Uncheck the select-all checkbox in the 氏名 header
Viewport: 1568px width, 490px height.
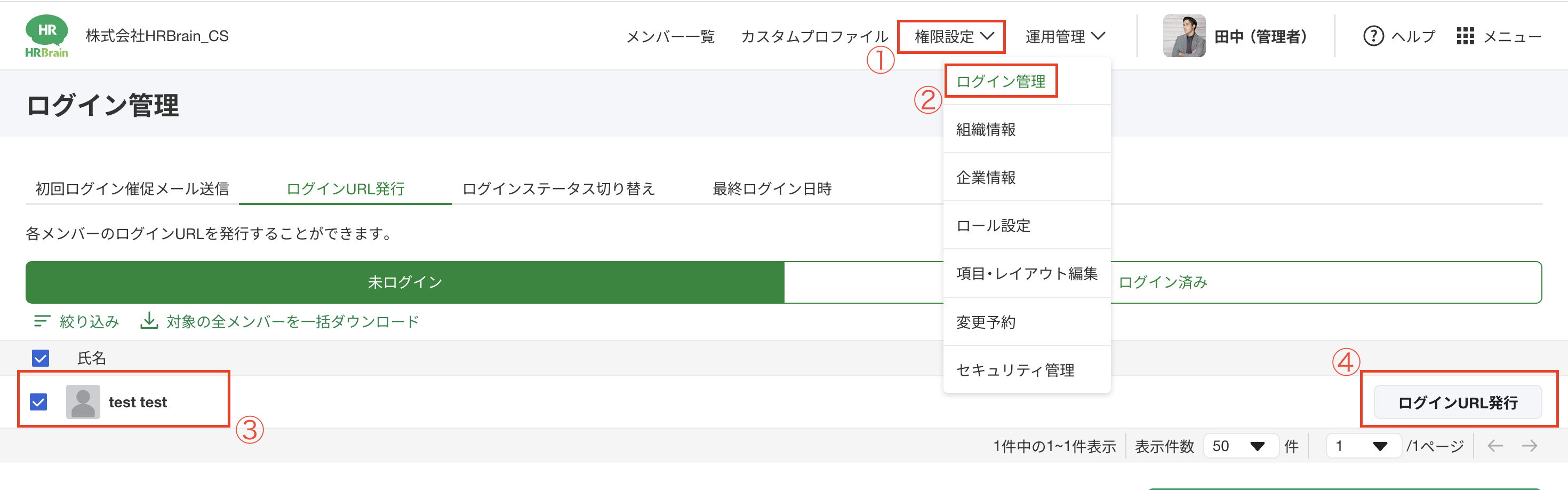click(40, 358)
